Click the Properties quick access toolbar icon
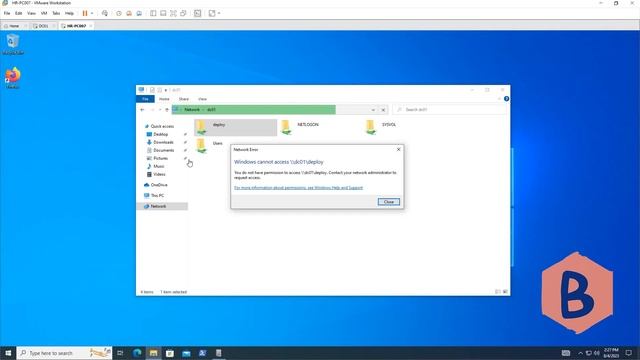The height and width of the screenshot is (360, 640). coord(152,90)
